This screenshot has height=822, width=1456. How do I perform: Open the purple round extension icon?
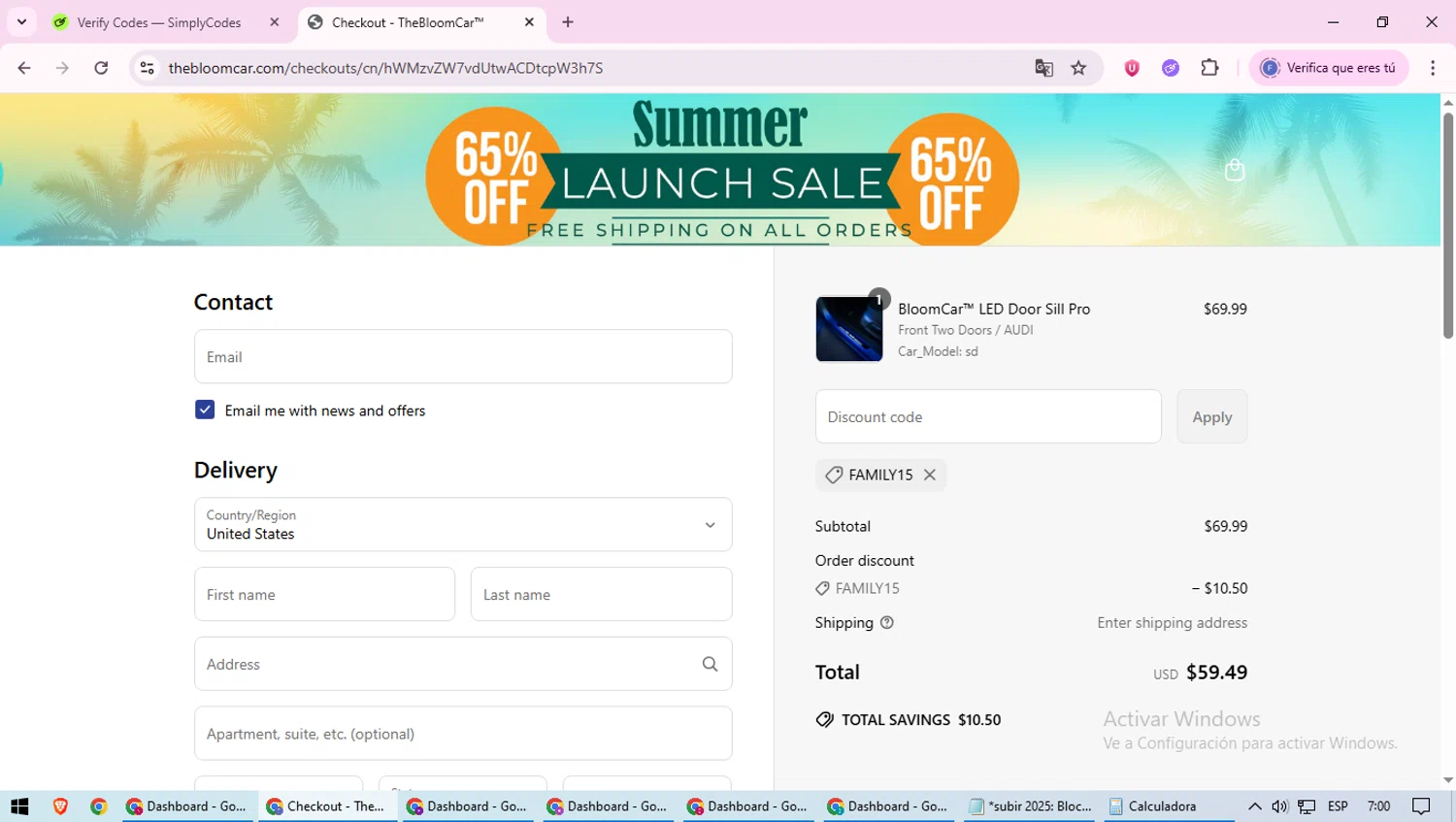pyautogui.click(x=1171, y=68)
